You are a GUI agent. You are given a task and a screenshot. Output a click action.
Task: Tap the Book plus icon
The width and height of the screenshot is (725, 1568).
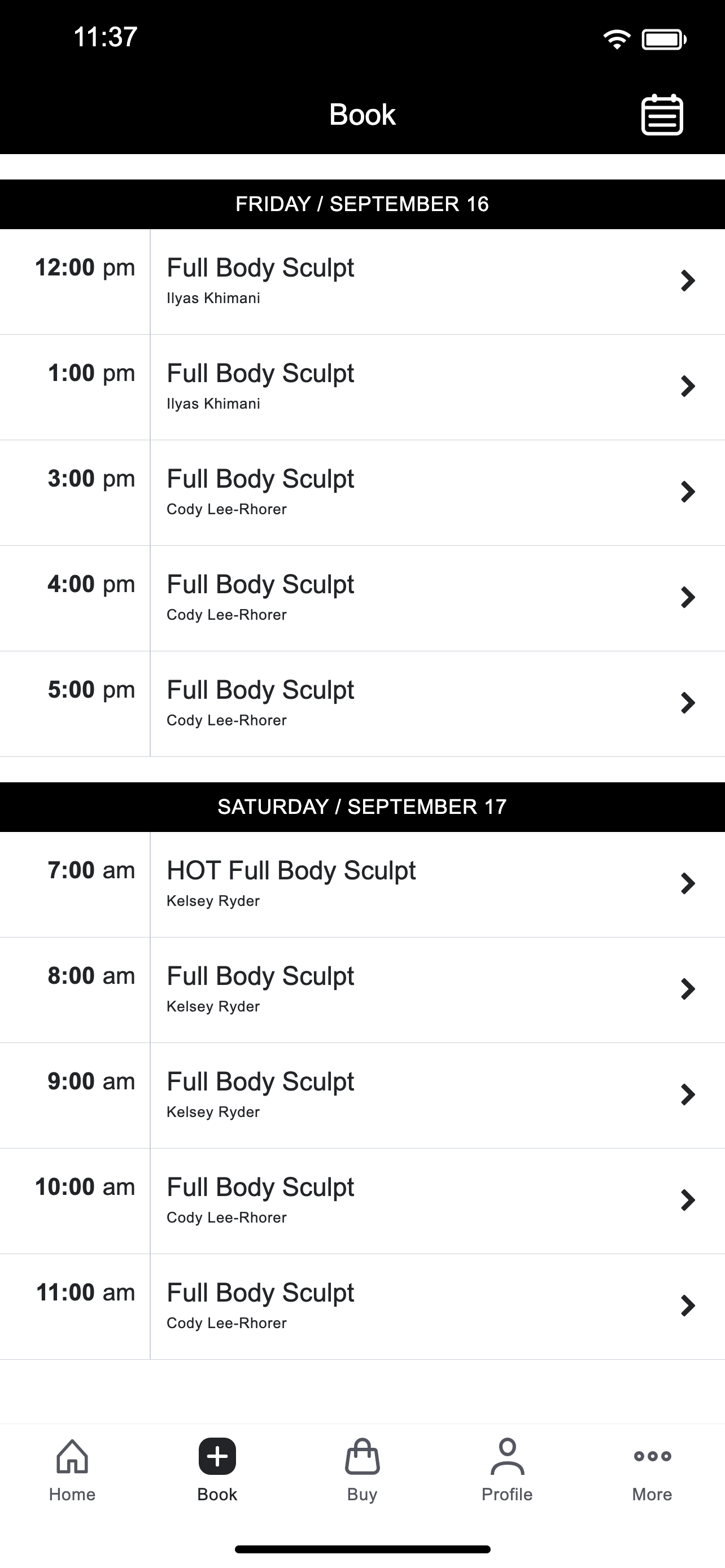[217, 1456]
